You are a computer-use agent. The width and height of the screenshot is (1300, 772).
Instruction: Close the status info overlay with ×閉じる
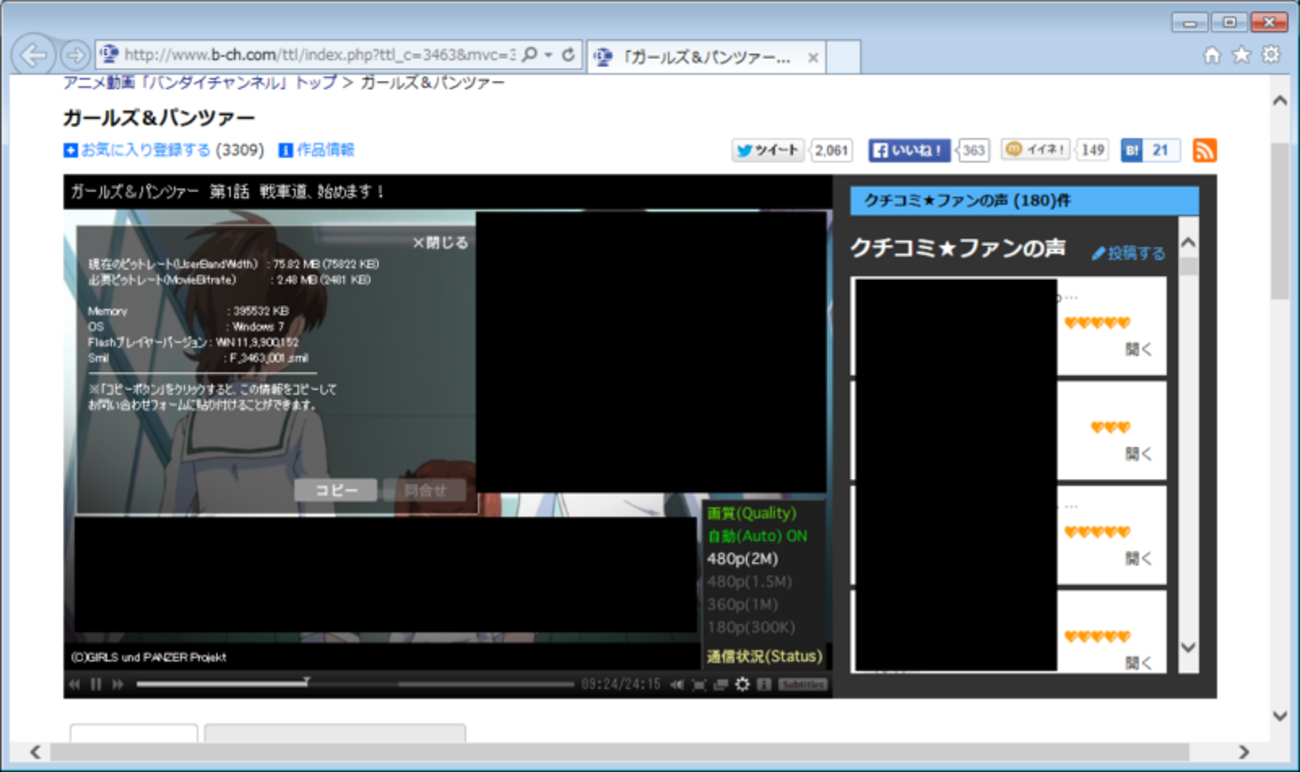pyautogui.click(x=440, y=242)
